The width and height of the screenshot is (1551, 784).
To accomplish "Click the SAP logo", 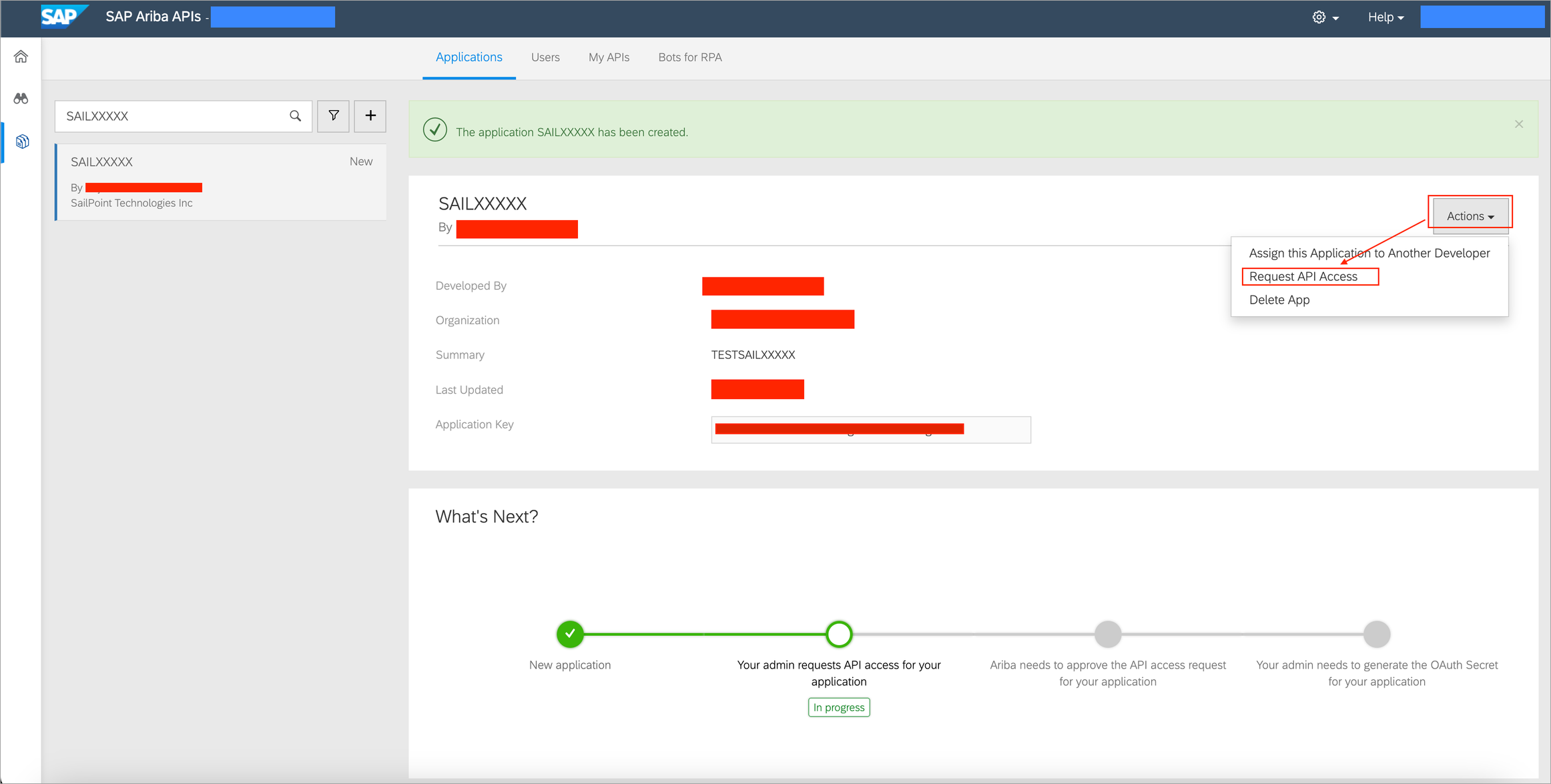I will (64, 16).
